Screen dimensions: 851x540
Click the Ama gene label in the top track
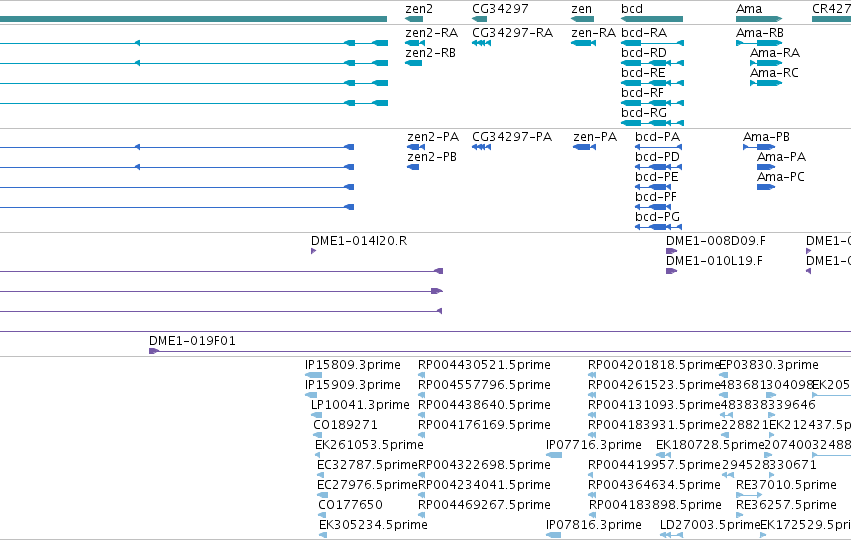[x=749, y=9]
